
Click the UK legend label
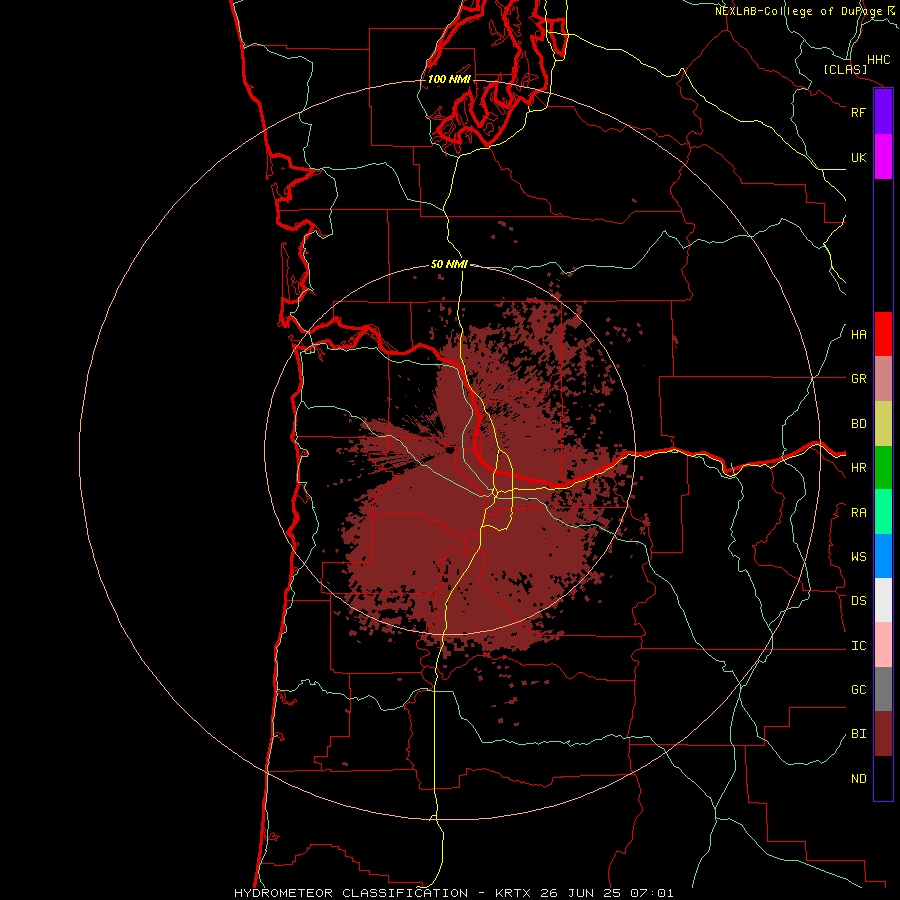[x=858, y=157]
